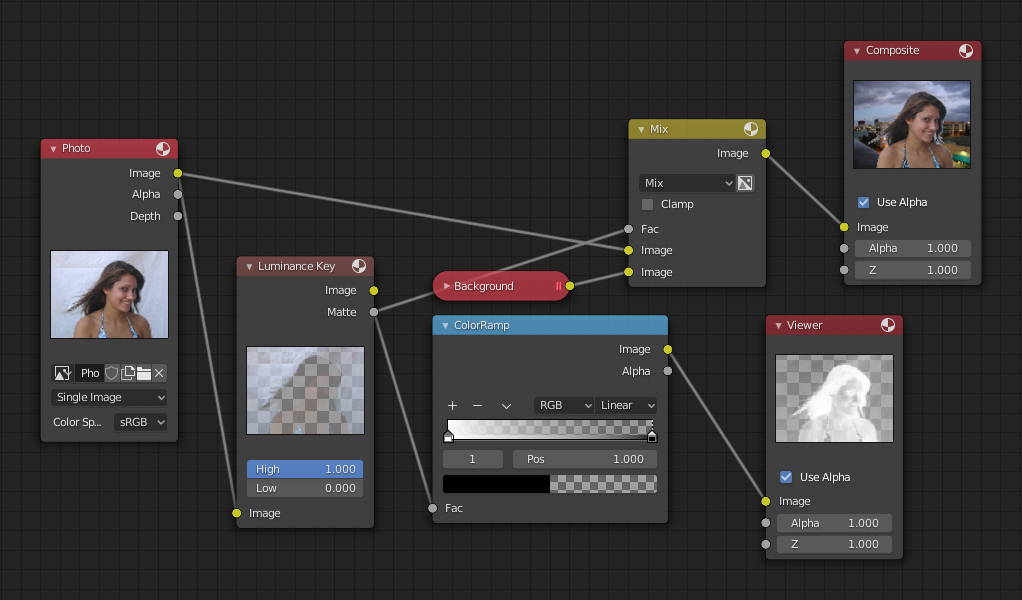The height and width of the screenshot is (600, 1022).
Task: Disable Use Alpha in the Composite node
Action: coord(862,202)
